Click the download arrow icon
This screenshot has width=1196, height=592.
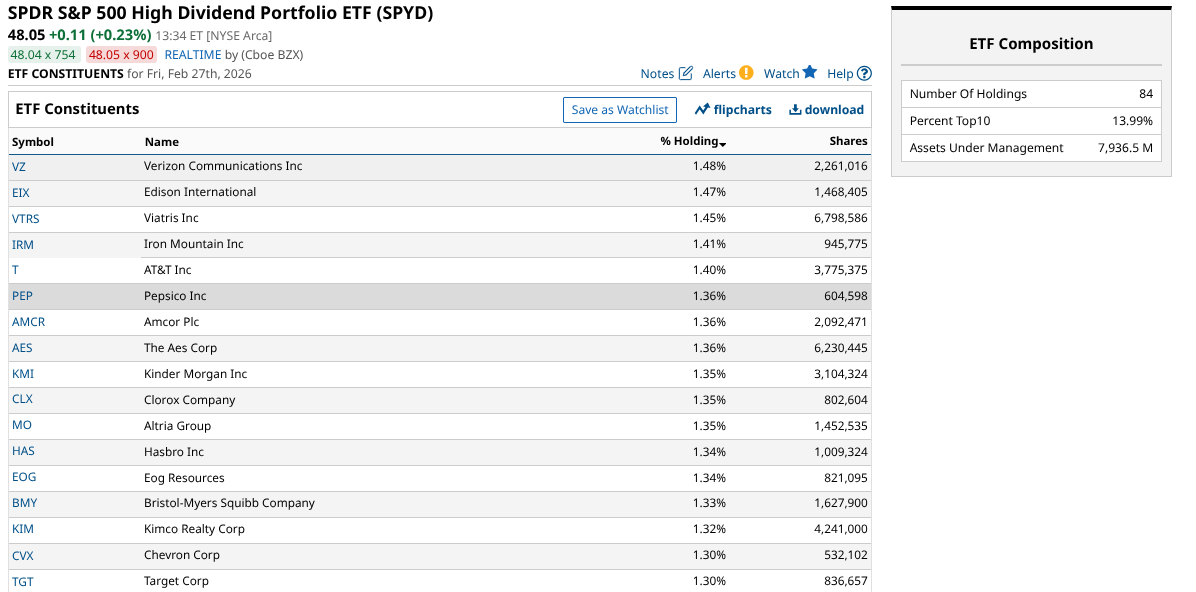[x=796, y=109]
